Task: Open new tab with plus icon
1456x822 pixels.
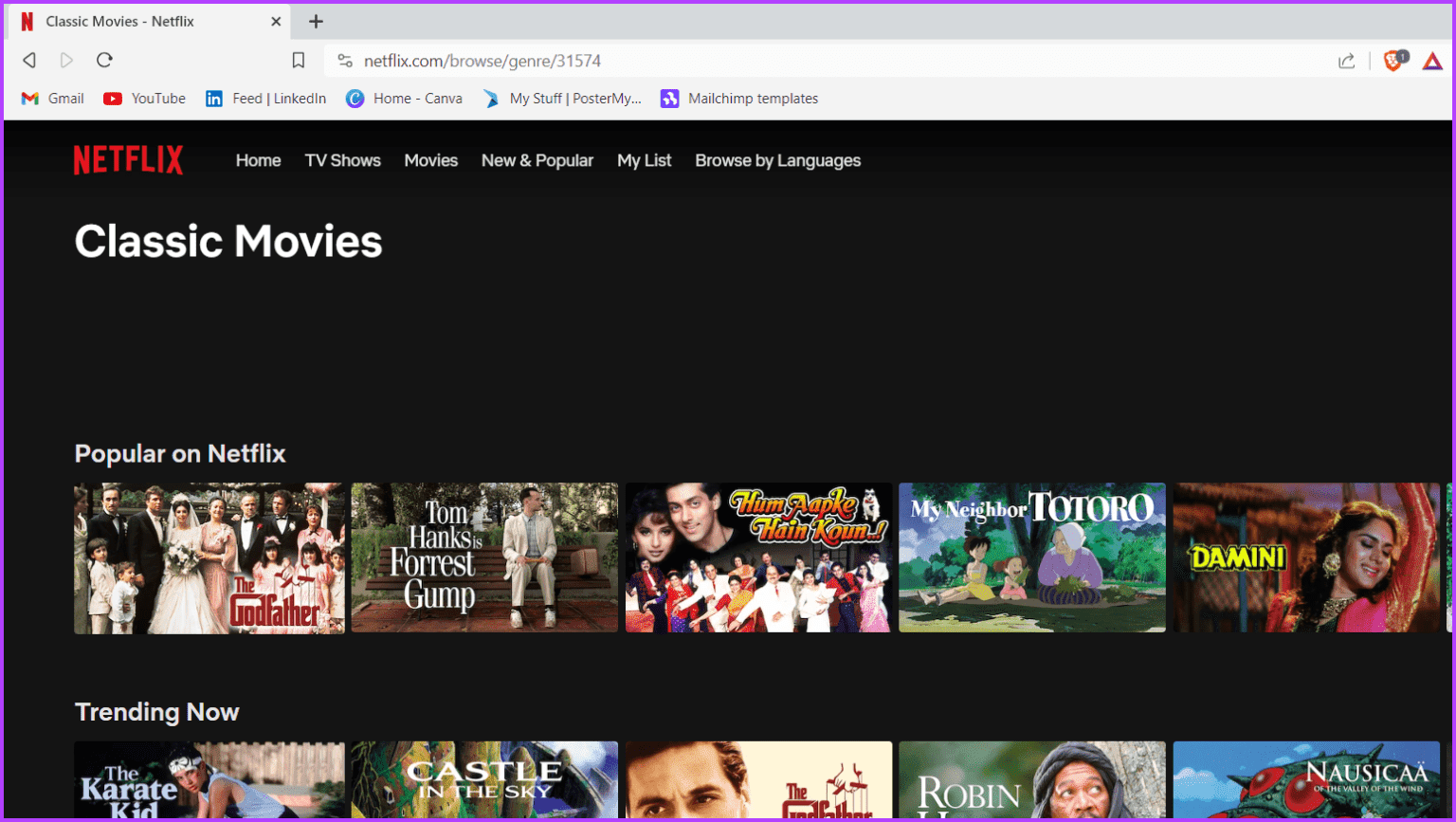Action: [x=316, y=21]
